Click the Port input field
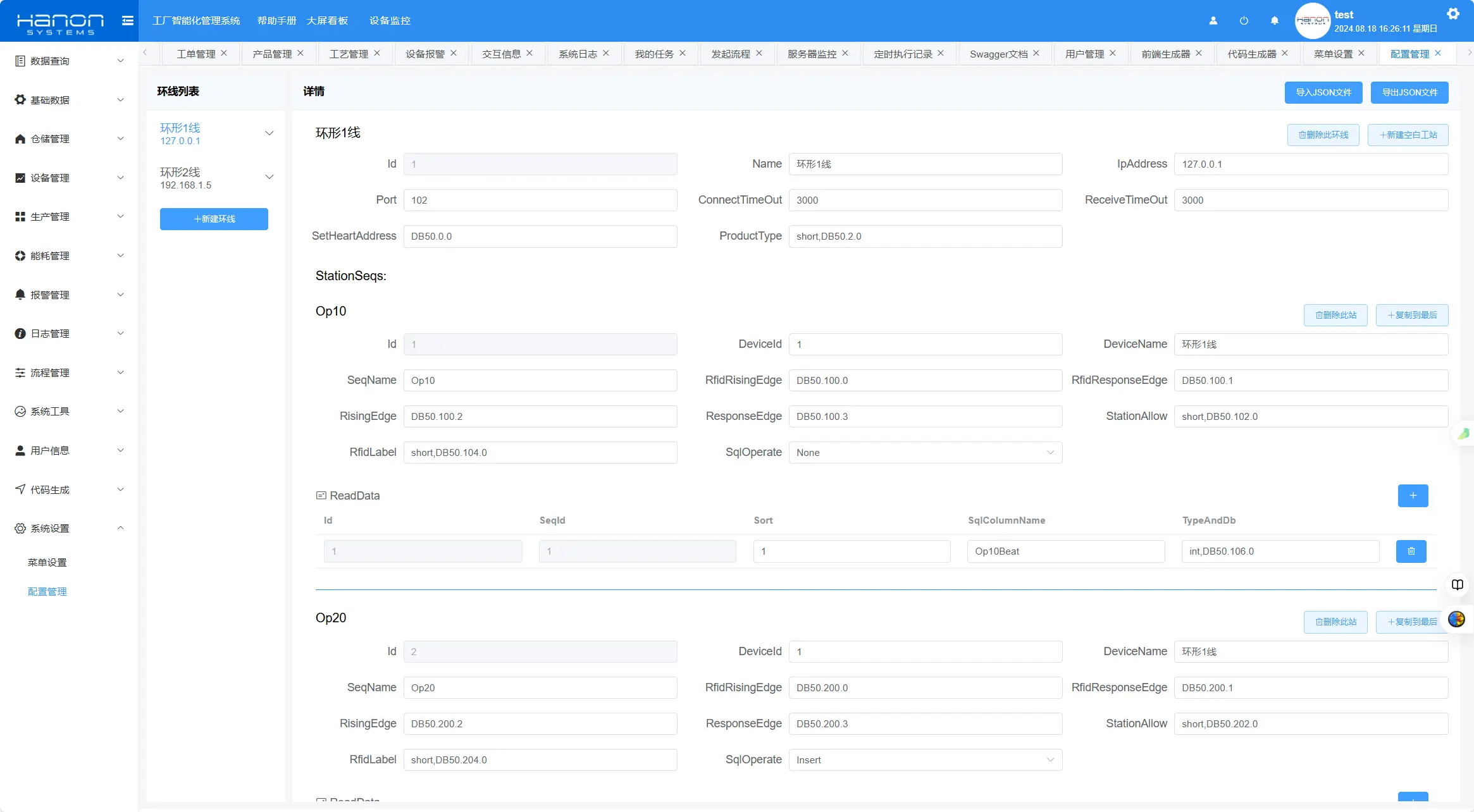The width and height of the screenshot is (1474, 812). pyautogui.click(x=540, y=200)
